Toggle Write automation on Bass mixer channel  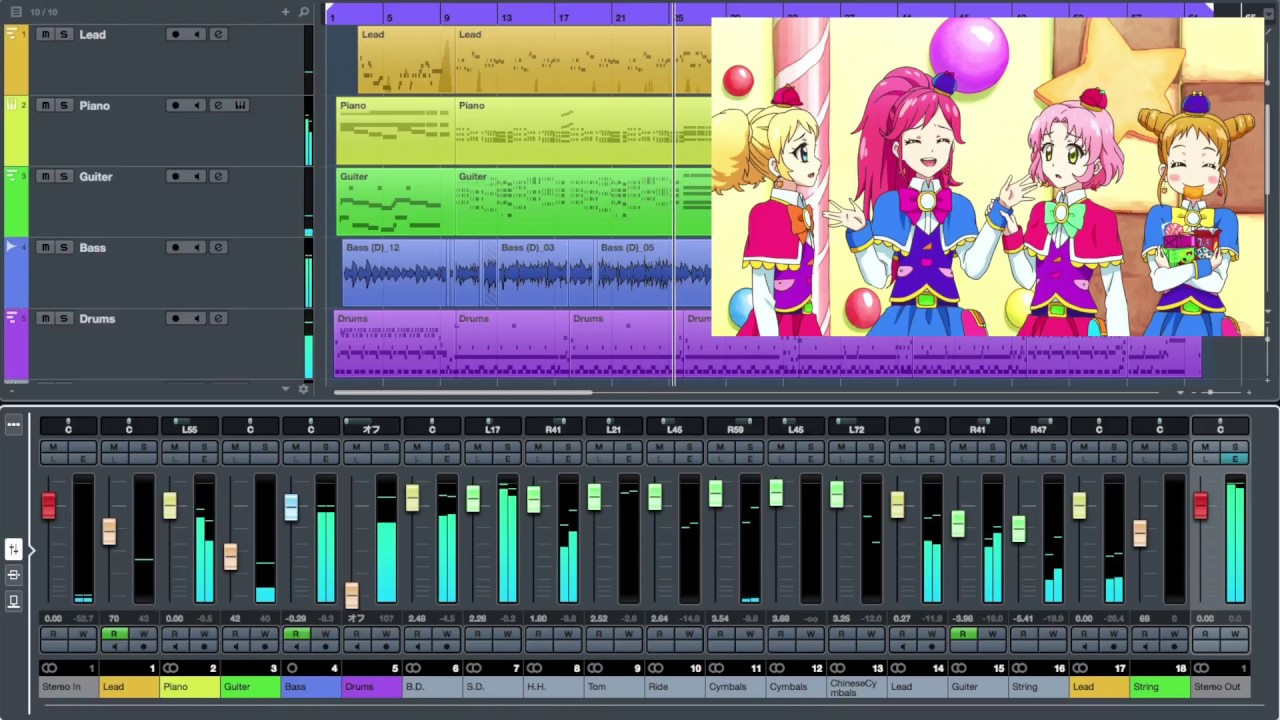point(325,634)
